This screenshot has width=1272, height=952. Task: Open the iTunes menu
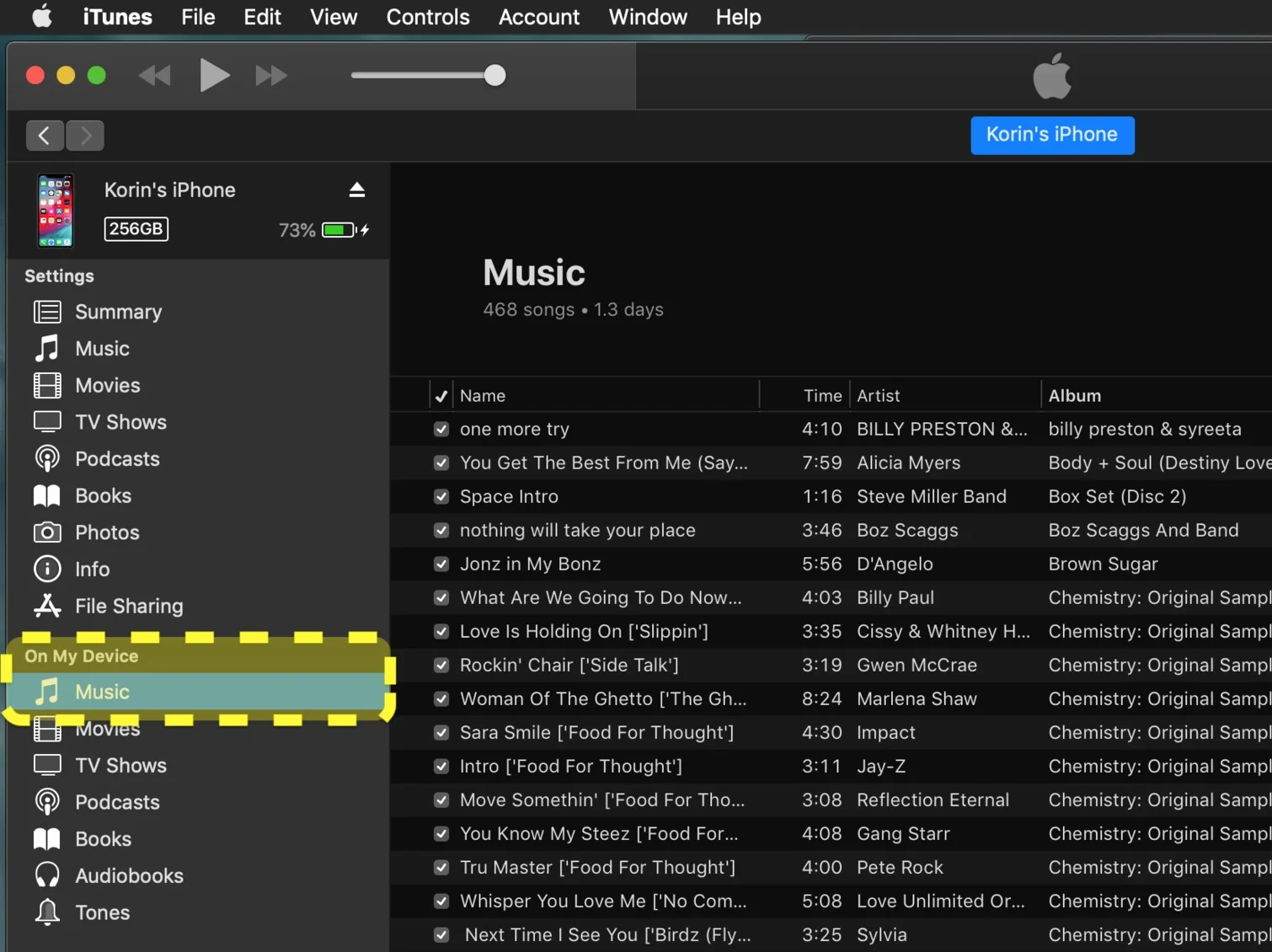[117, 17]
